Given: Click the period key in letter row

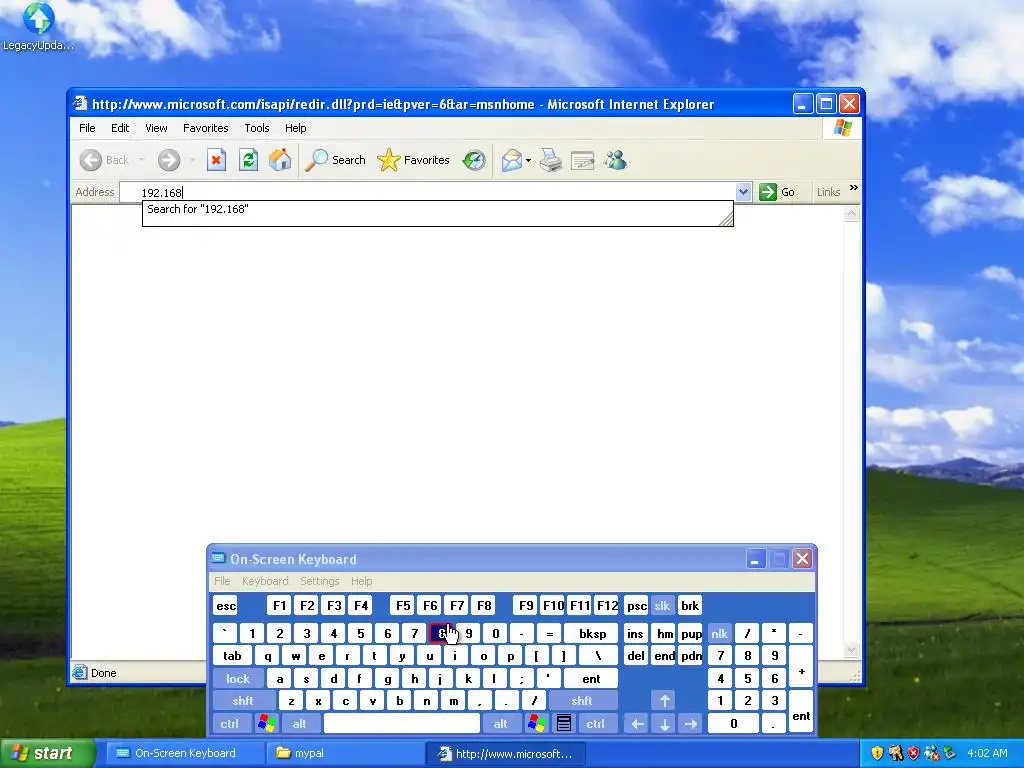Looking at the screenshot, I should [506, 701].
